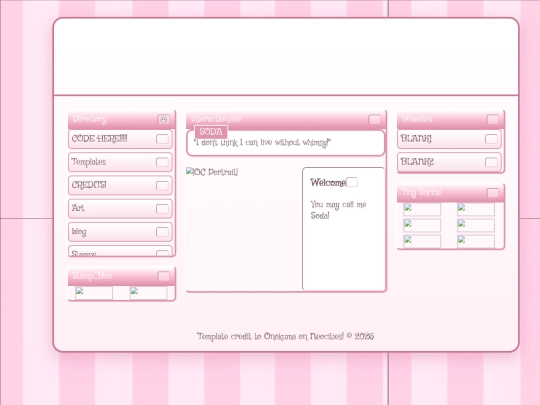
Task: Click the icon in the Stamp_Box header
Action: 163,276
